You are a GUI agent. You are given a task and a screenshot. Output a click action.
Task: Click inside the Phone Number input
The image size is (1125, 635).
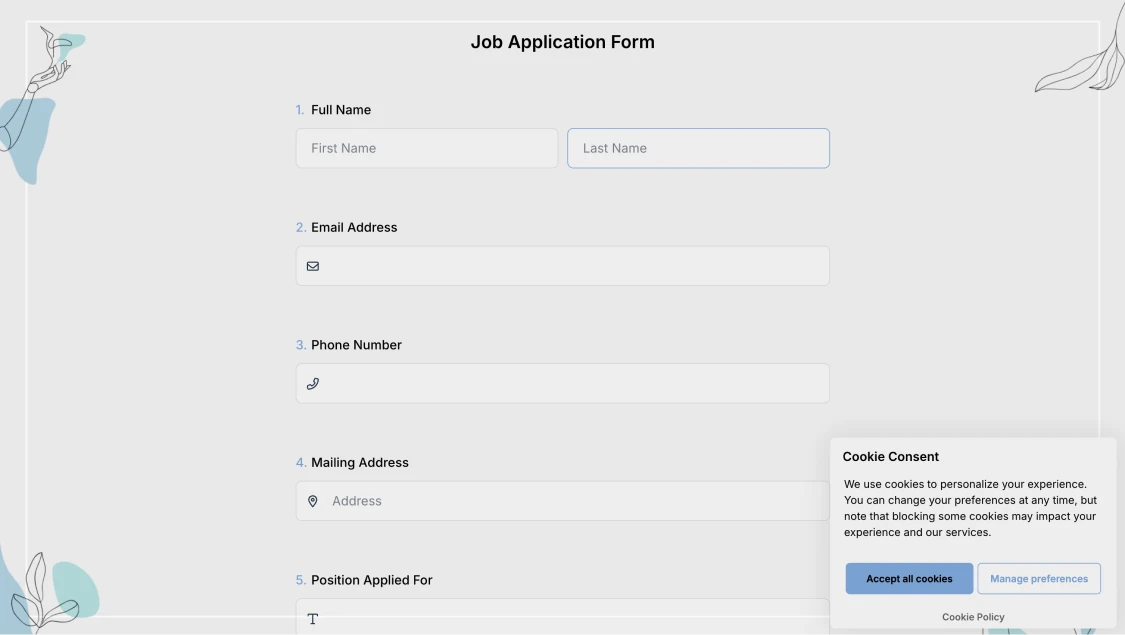563,383
